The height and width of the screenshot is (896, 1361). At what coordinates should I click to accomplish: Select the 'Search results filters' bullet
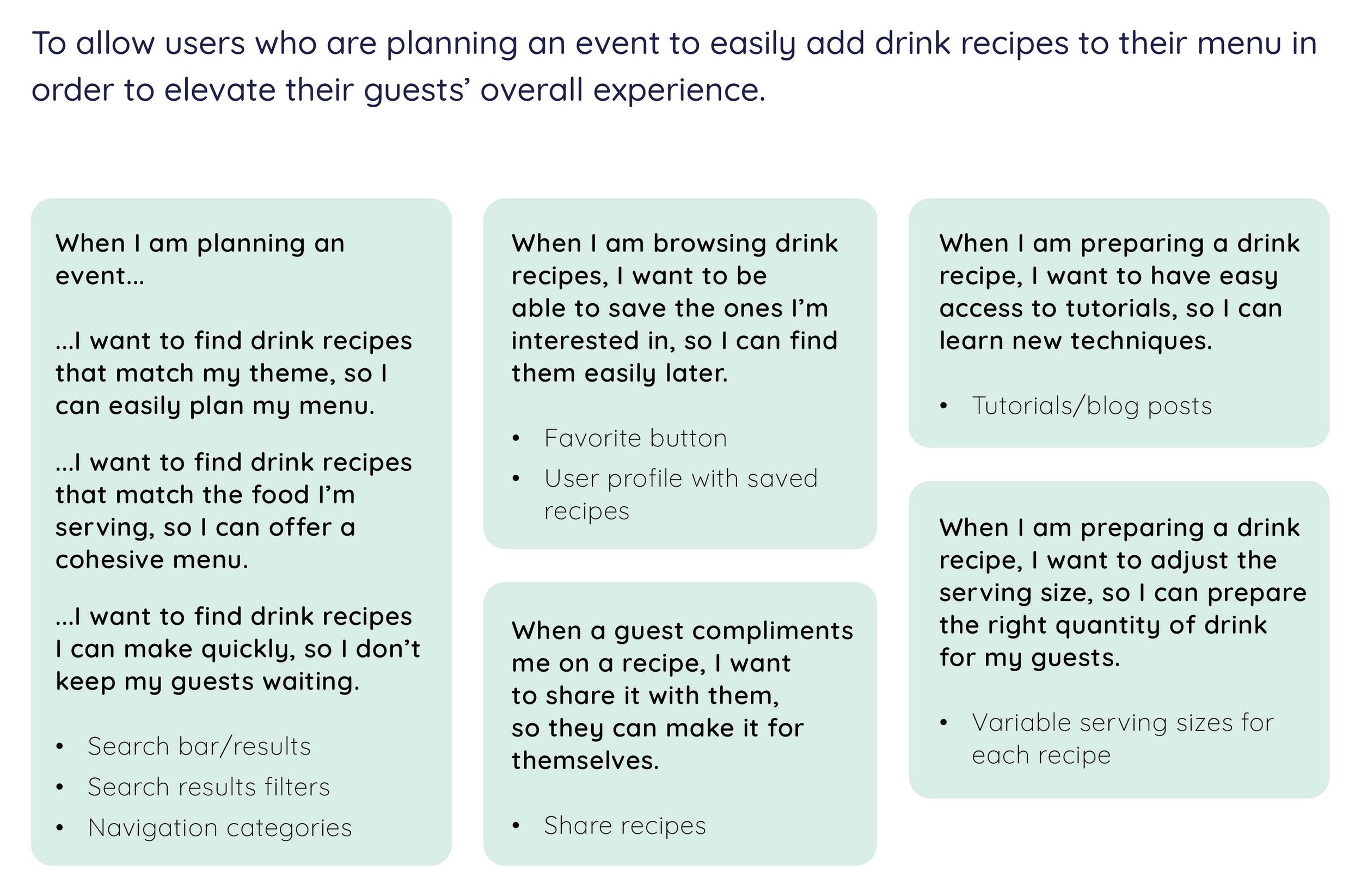coord(209,787)
